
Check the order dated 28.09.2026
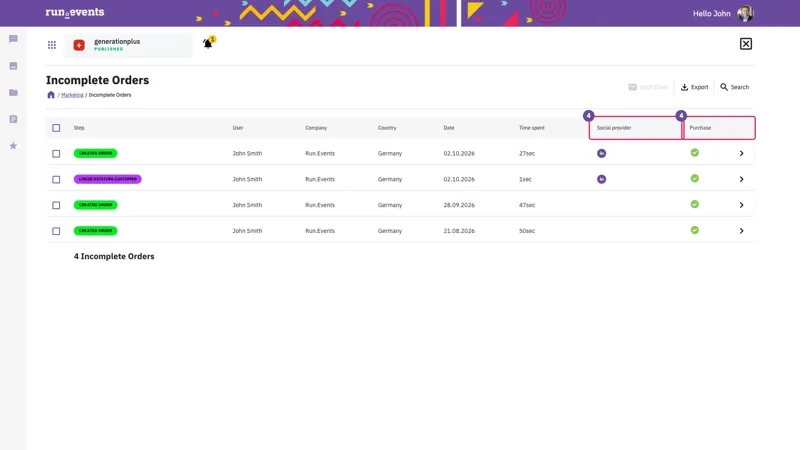56,205
